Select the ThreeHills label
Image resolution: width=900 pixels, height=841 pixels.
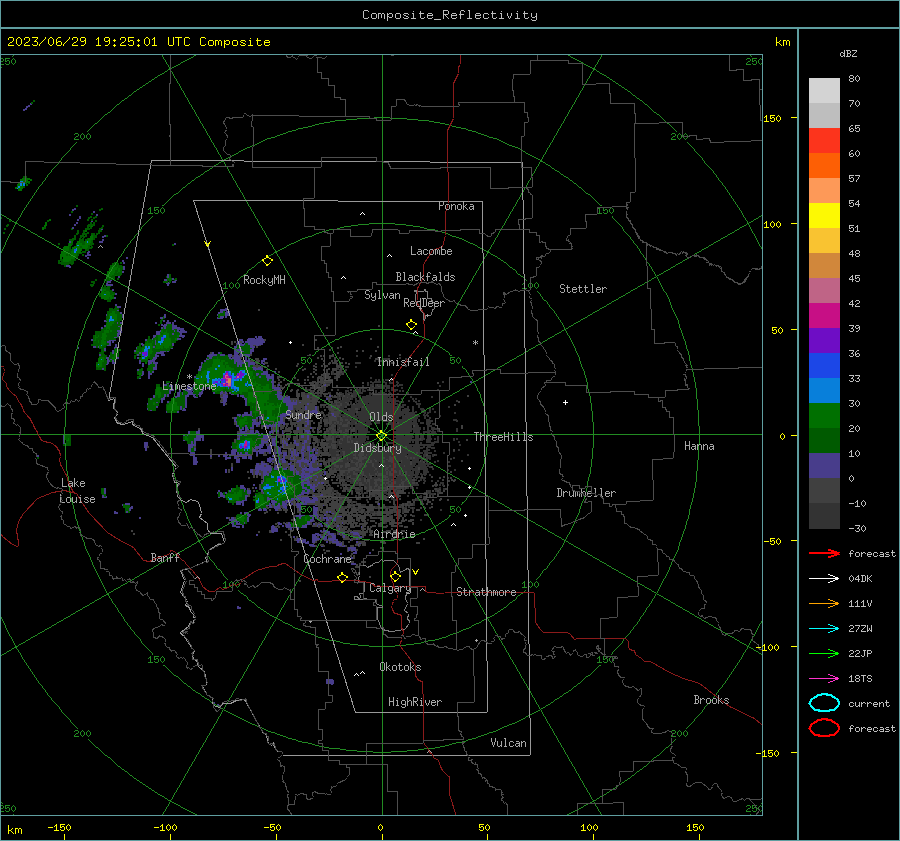[503, 437]
